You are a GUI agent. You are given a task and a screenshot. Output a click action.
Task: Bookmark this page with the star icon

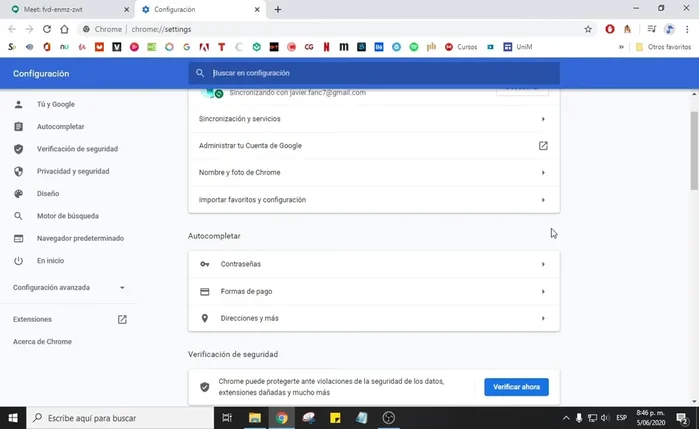pos(588,29)
